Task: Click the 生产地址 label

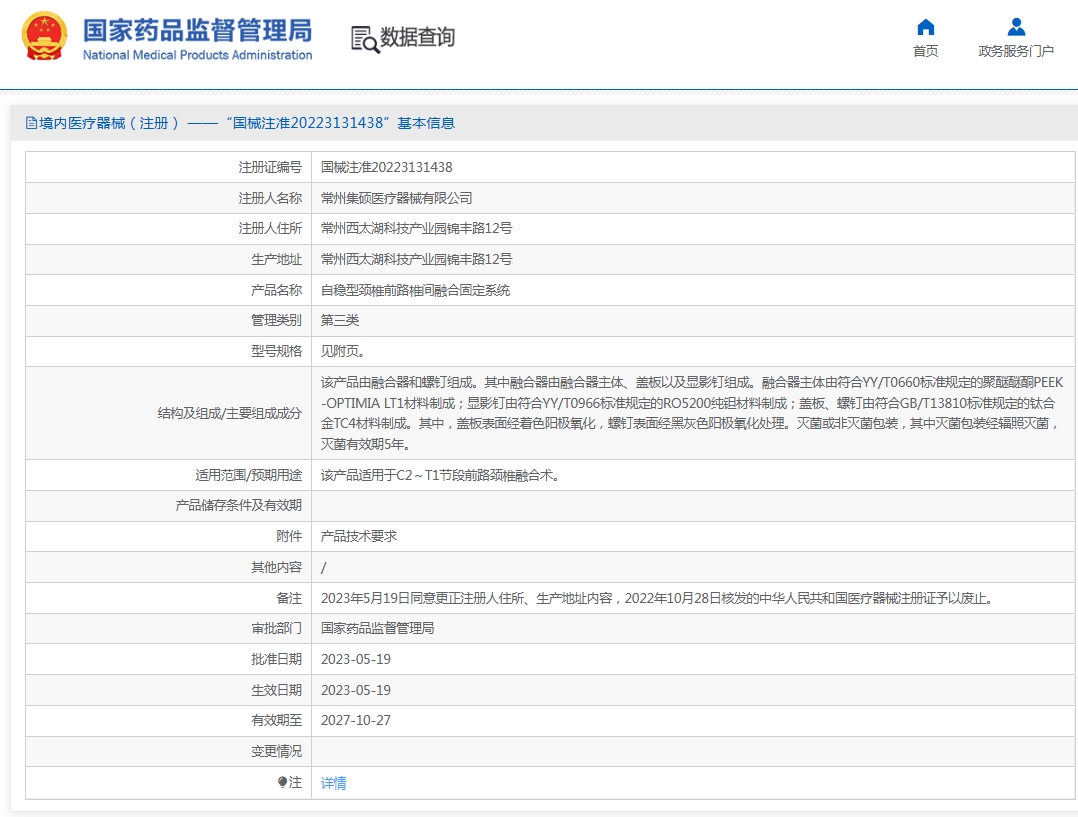Action: click(276, 259)
